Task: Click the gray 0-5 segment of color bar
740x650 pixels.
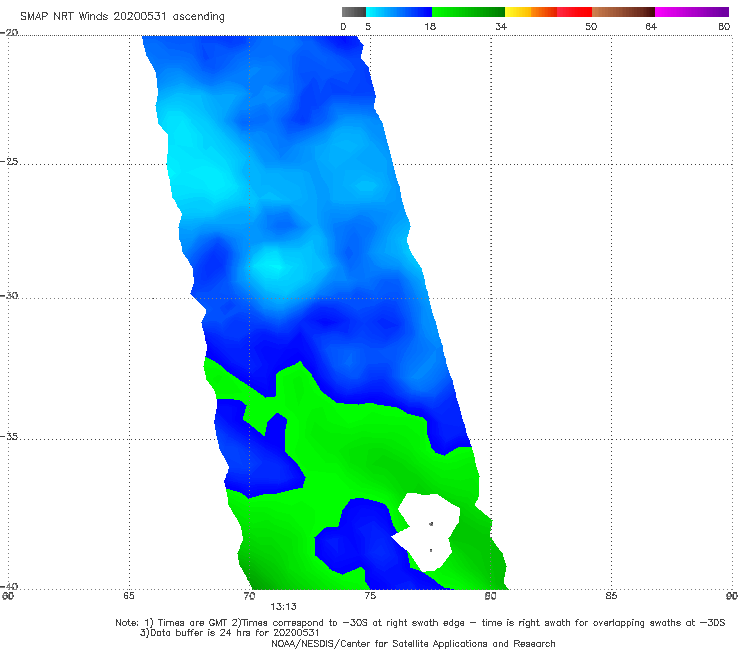Action: (x=353, y=12)
